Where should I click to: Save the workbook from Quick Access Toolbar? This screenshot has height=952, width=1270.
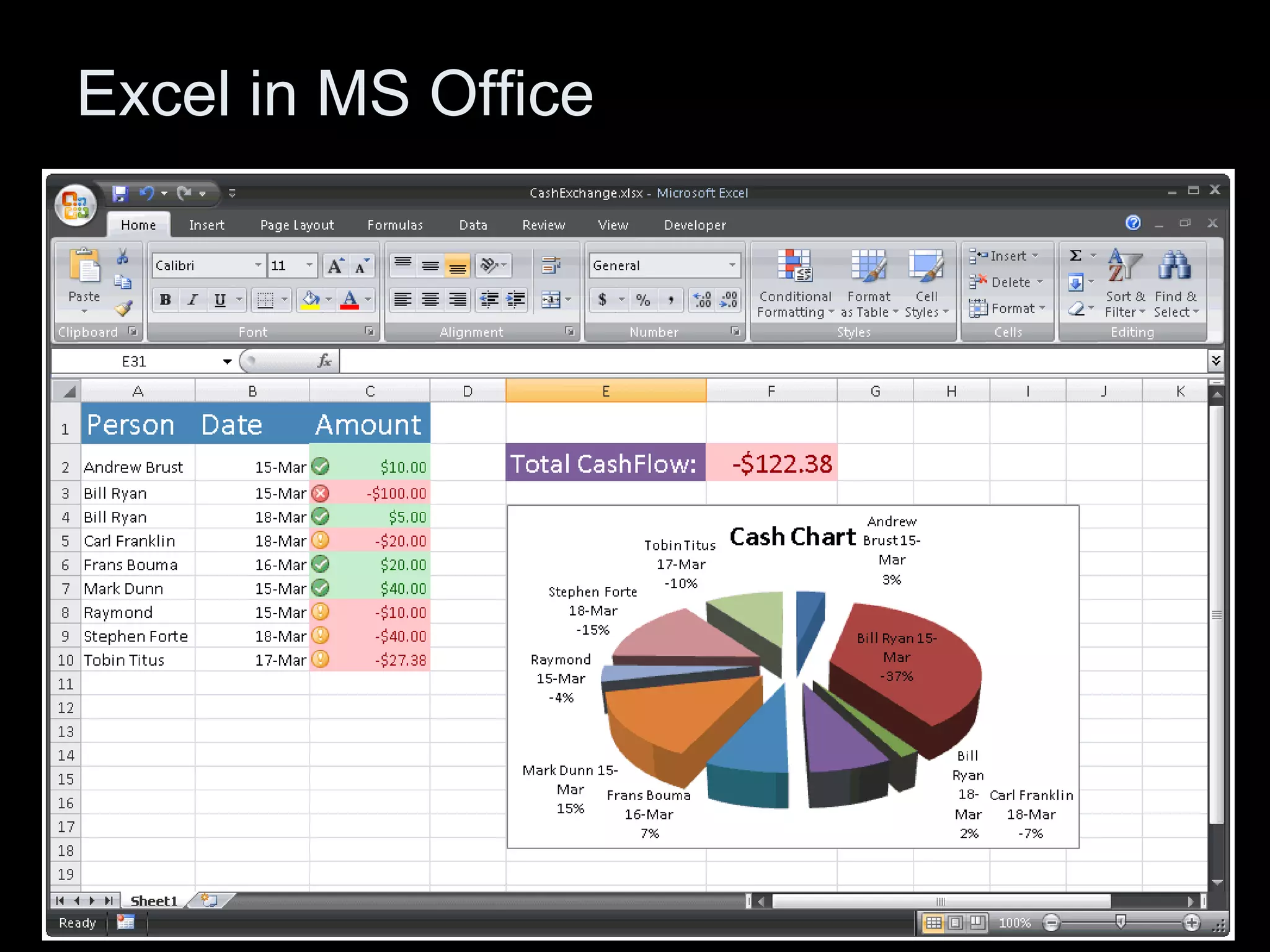click(x=120, y=193)
